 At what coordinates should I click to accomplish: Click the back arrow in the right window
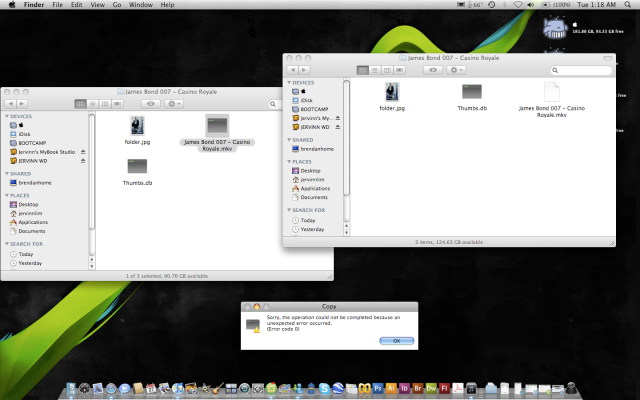point(290,70)
